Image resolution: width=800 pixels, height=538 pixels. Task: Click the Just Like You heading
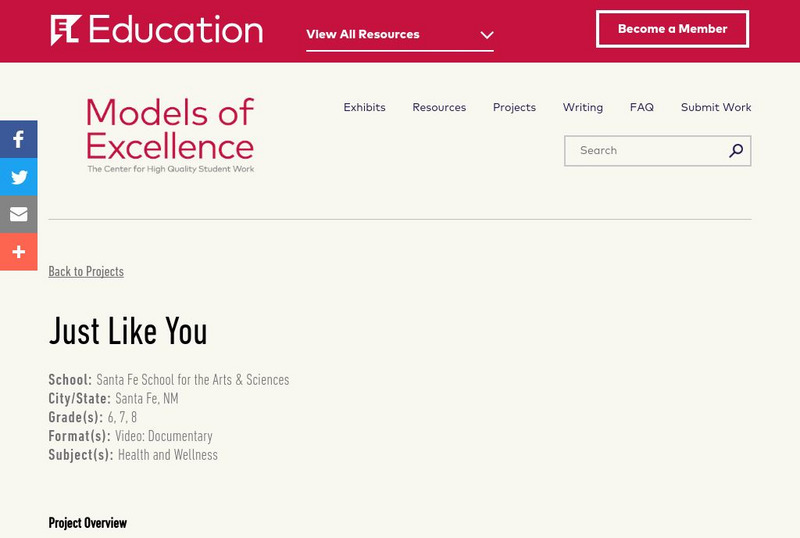click(x=128, y=331)
